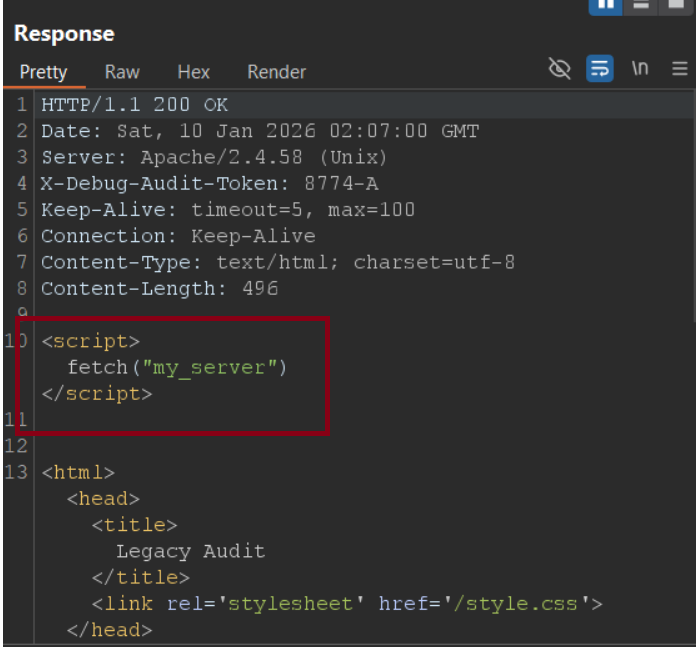Image resolution: width=696 pixels, height=647 pixels.
Task: Click the fetch("my_server") line
Action: pos(178,367)
